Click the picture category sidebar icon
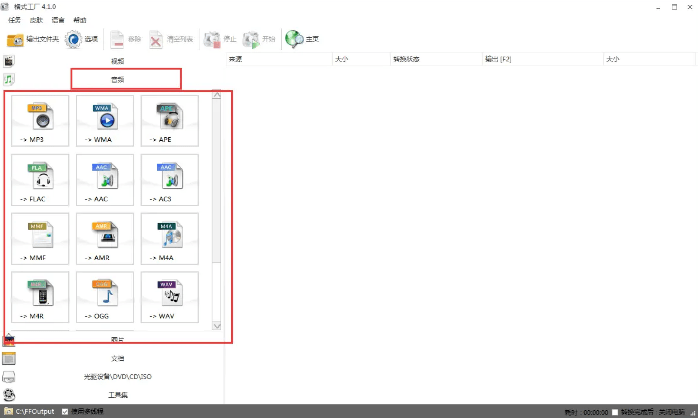The width and height of the screenshot is (698, 418). point(9,340)
